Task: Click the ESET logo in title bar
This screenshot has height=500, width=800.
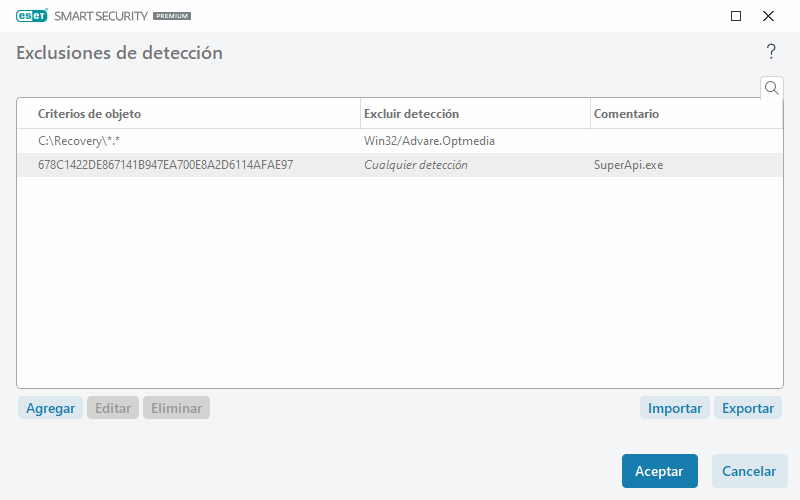Action: pos(32,16)
